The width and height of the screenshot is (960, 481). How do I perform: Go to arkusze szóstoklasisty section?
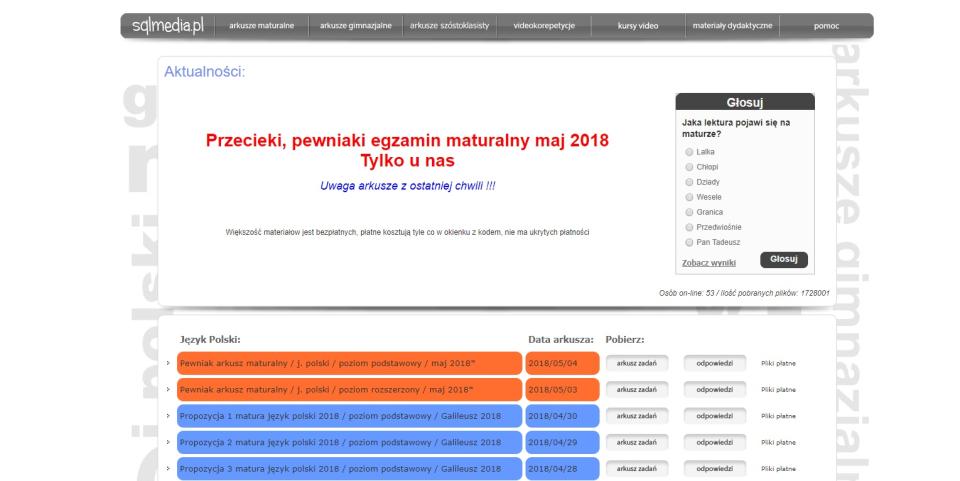450,25
